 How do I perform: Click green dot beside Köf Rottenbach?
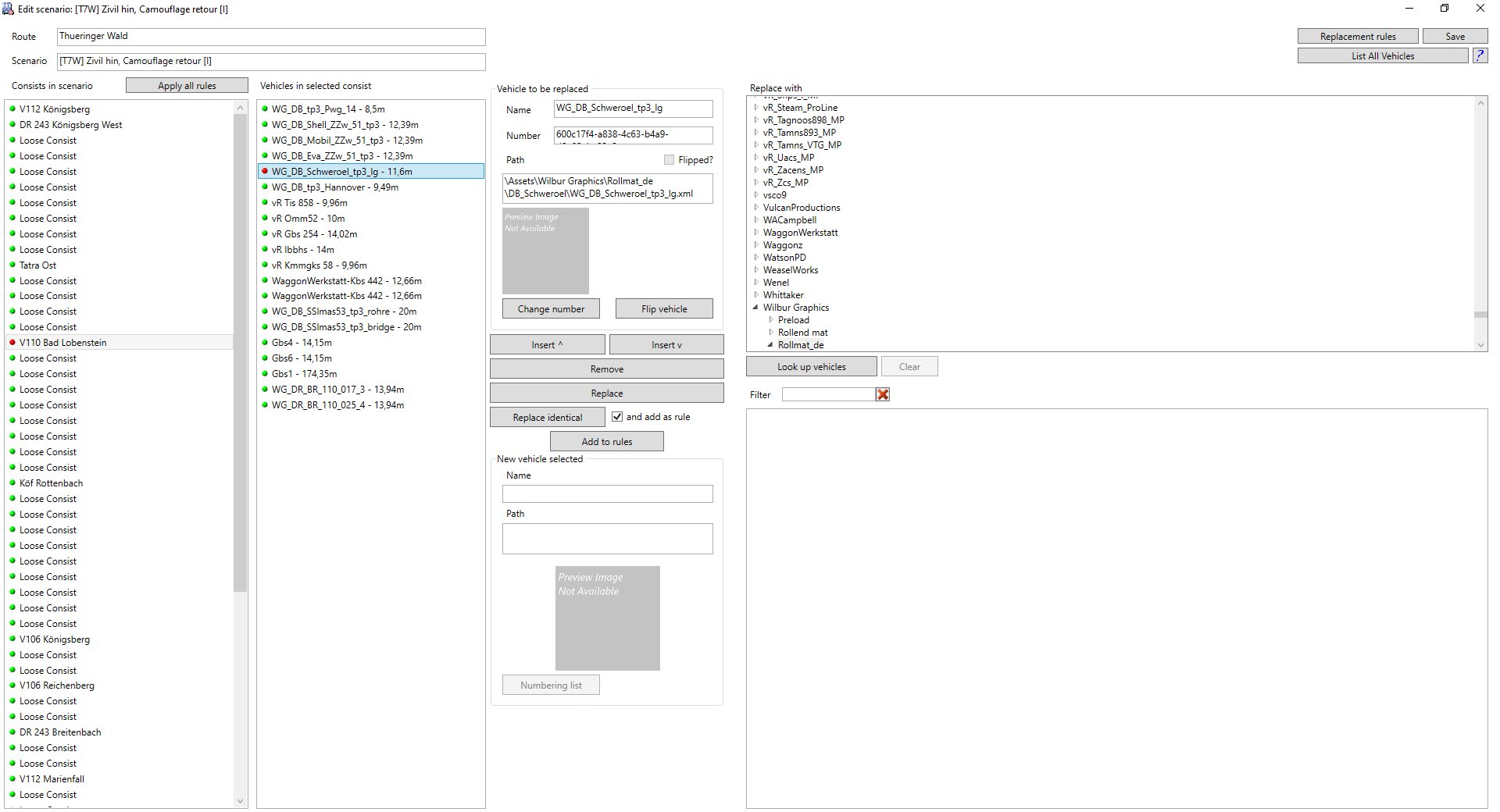(12, 483)
